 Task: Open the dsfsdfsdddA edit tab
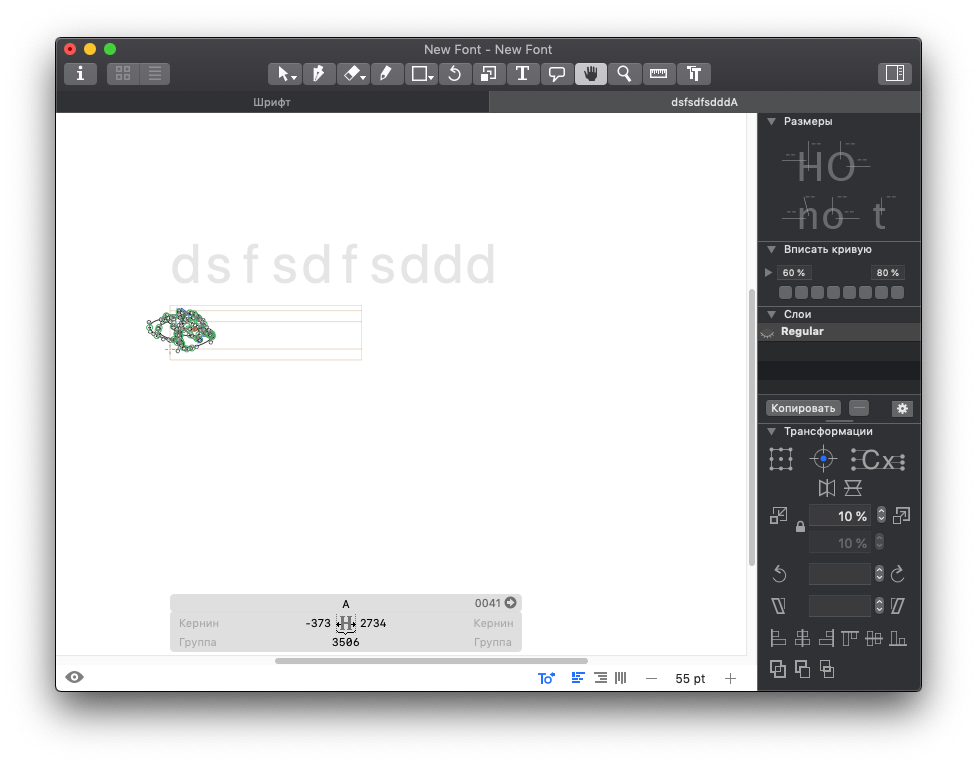(x=704, y=102)
